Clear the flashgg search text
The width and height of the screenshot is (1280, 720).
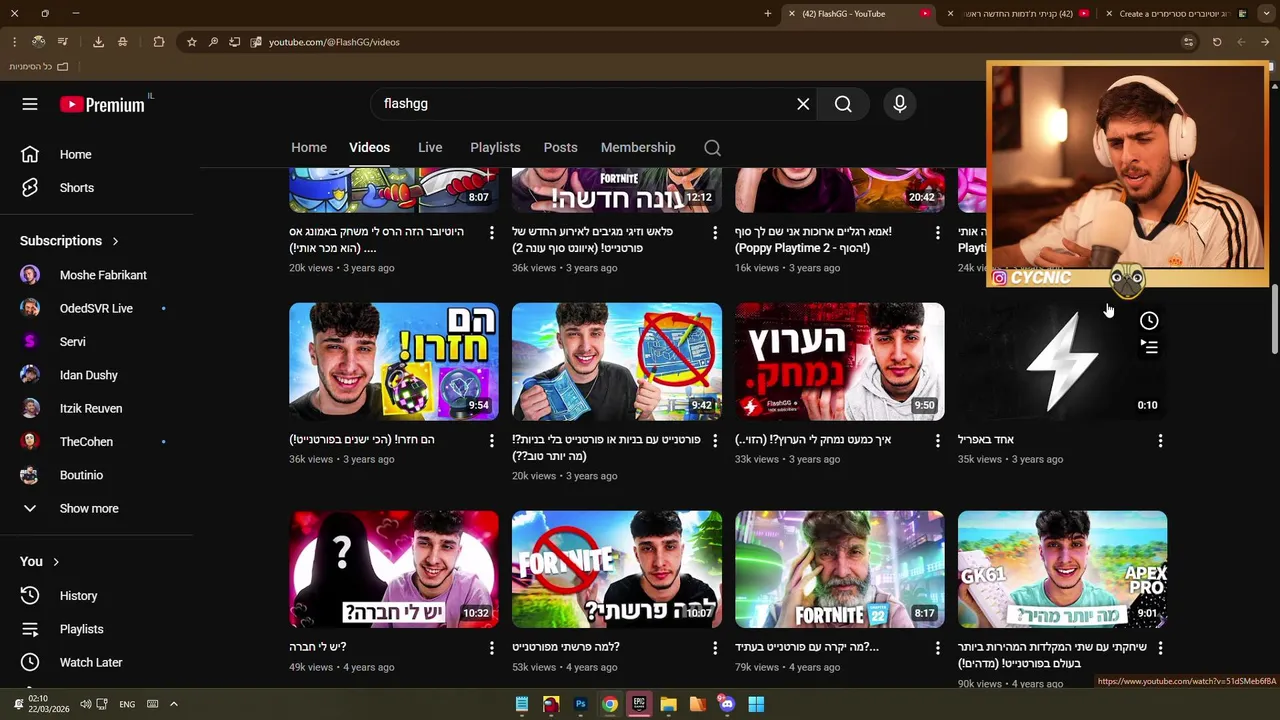[x=803, y=104]
